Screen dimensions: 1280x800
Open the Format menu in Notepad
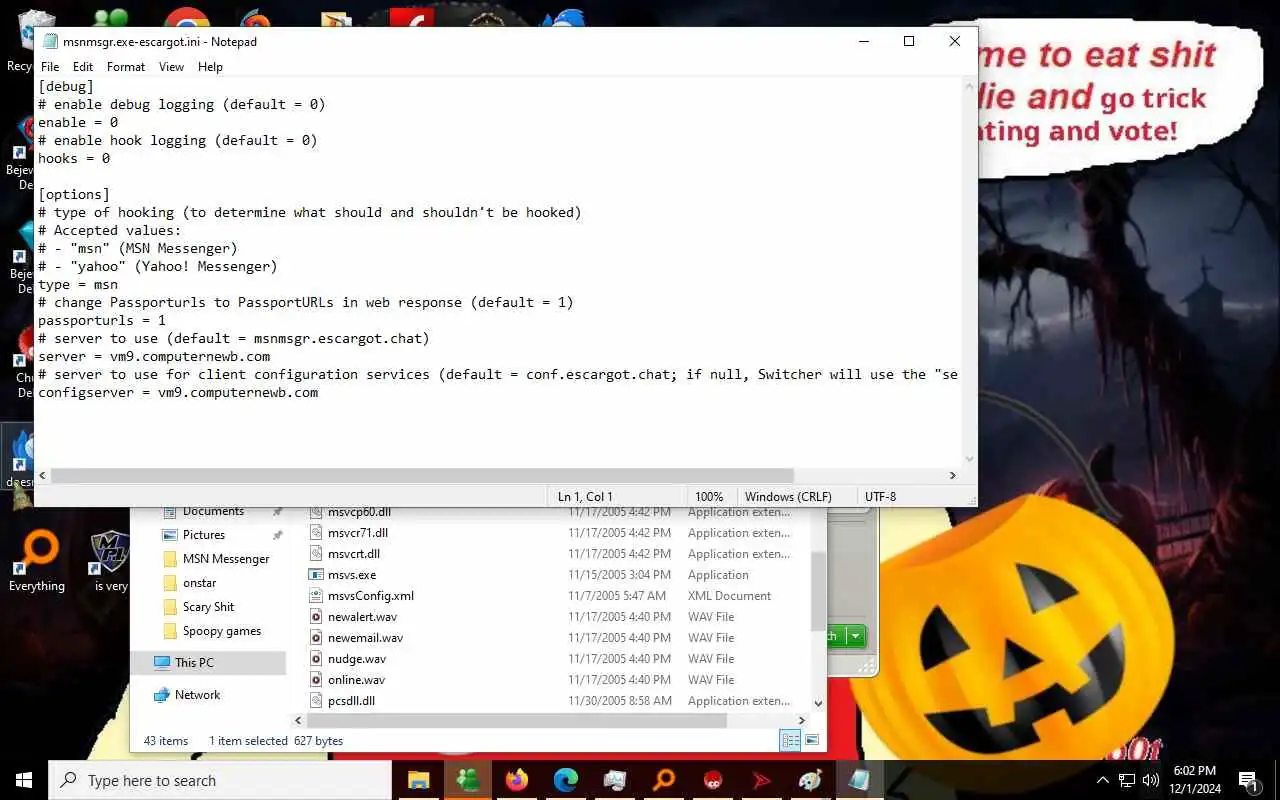(x=126, y=67)
